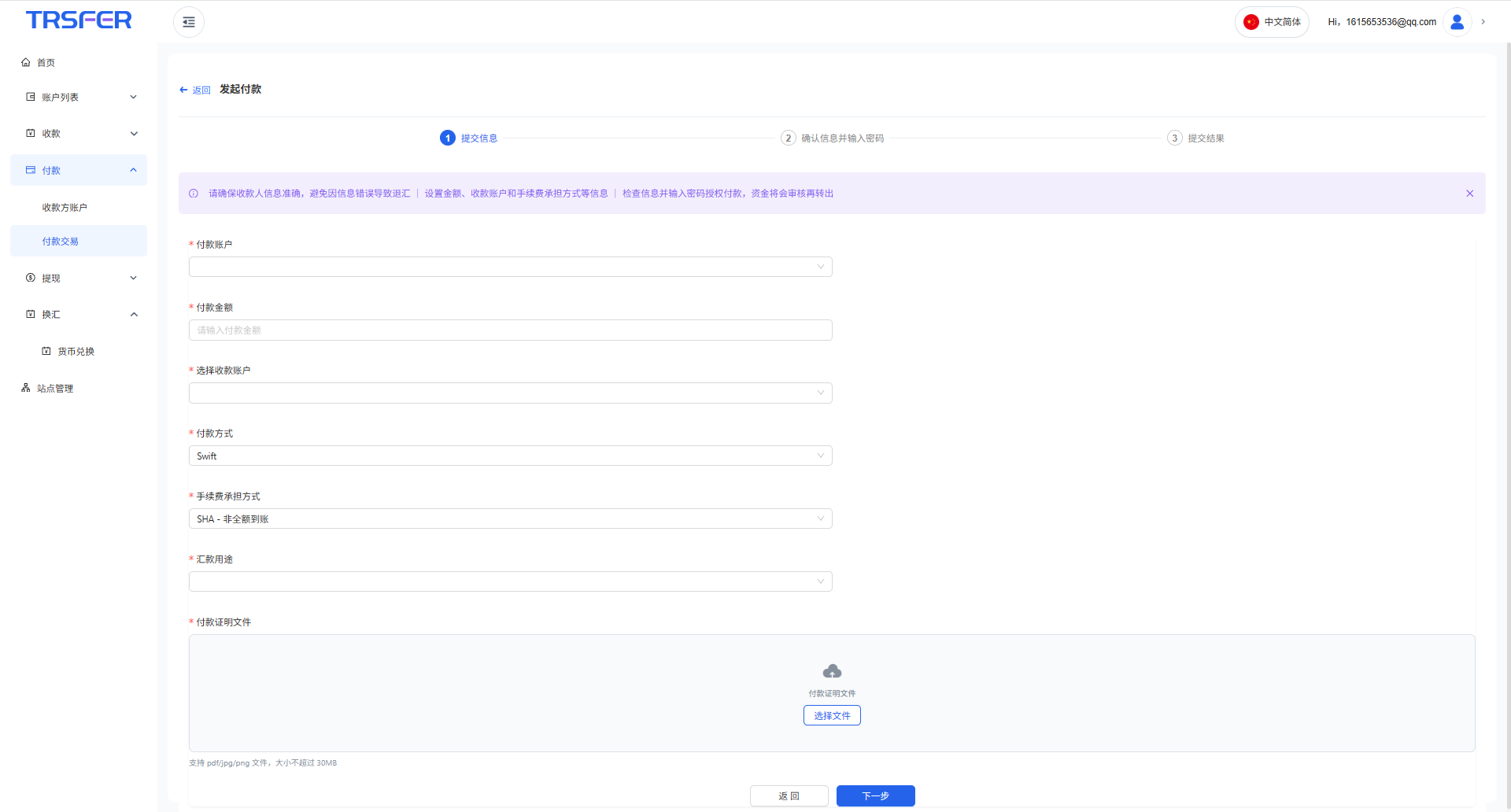Click the 选择文件 button
The width and height of the screenshot is (1511, 812).
832,715
